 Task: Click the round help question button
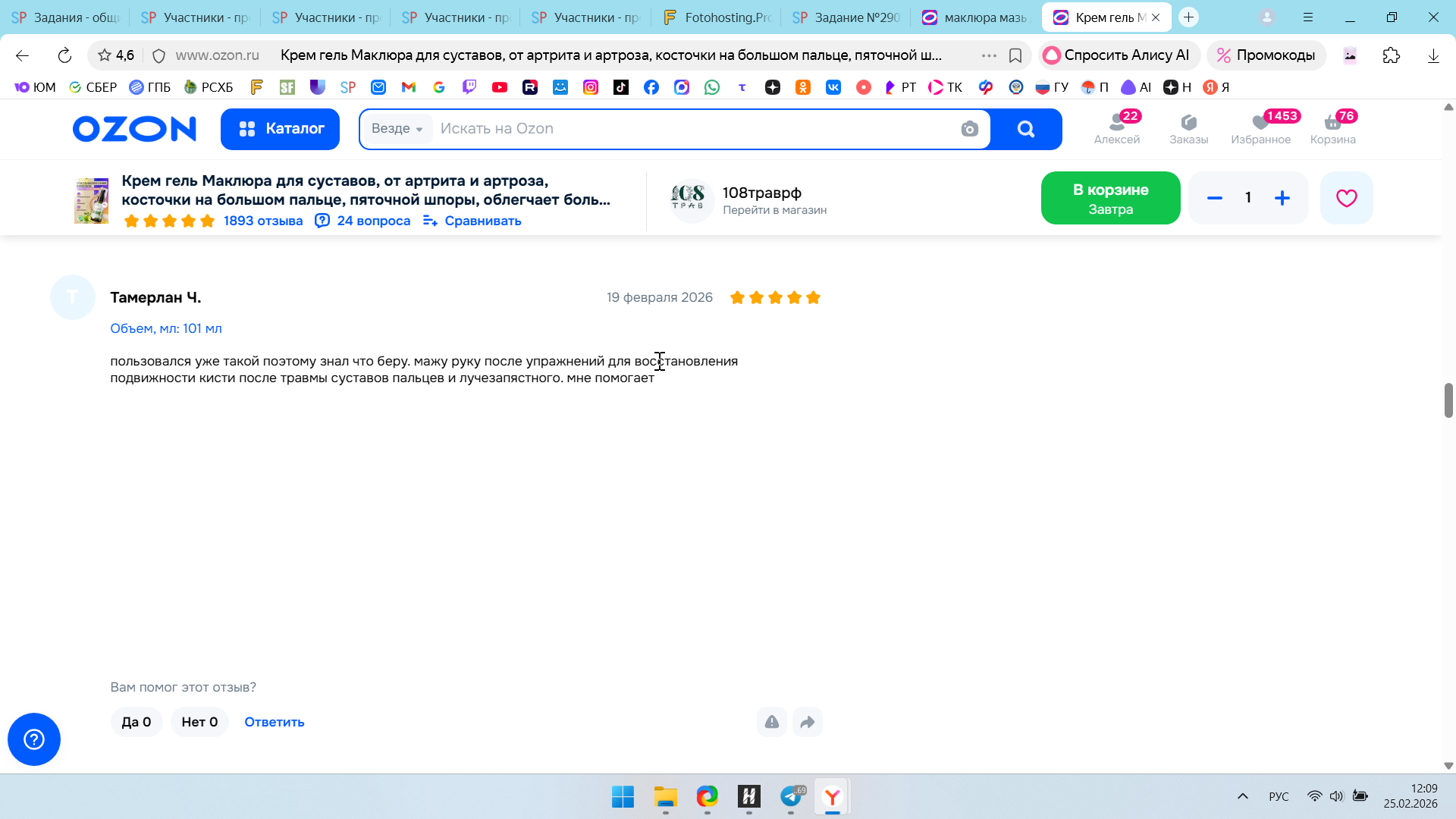34,739
